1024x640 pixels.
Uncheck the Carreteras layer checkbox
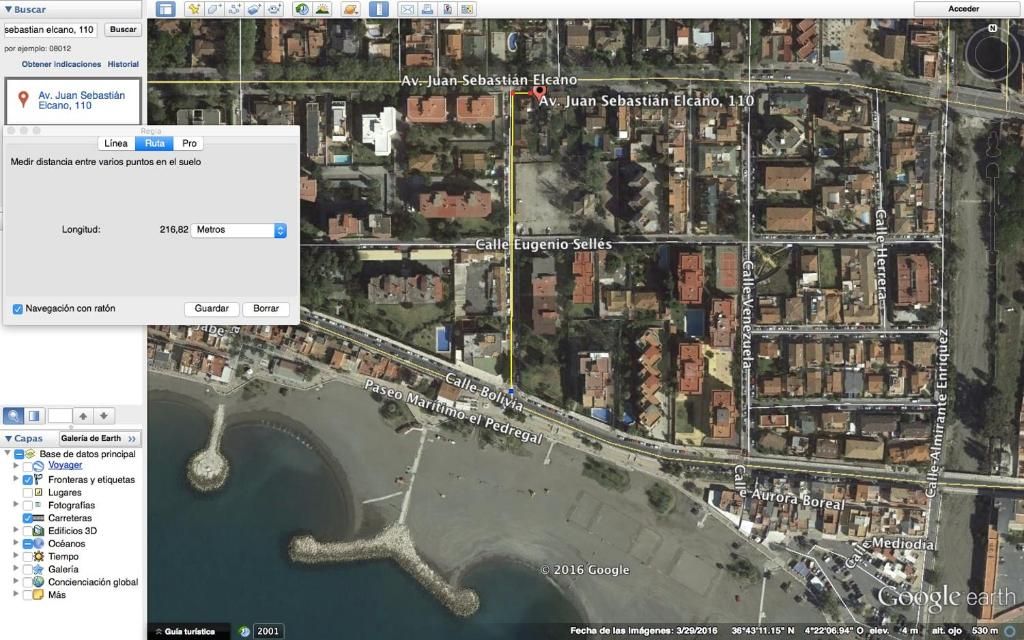point(28,518)
